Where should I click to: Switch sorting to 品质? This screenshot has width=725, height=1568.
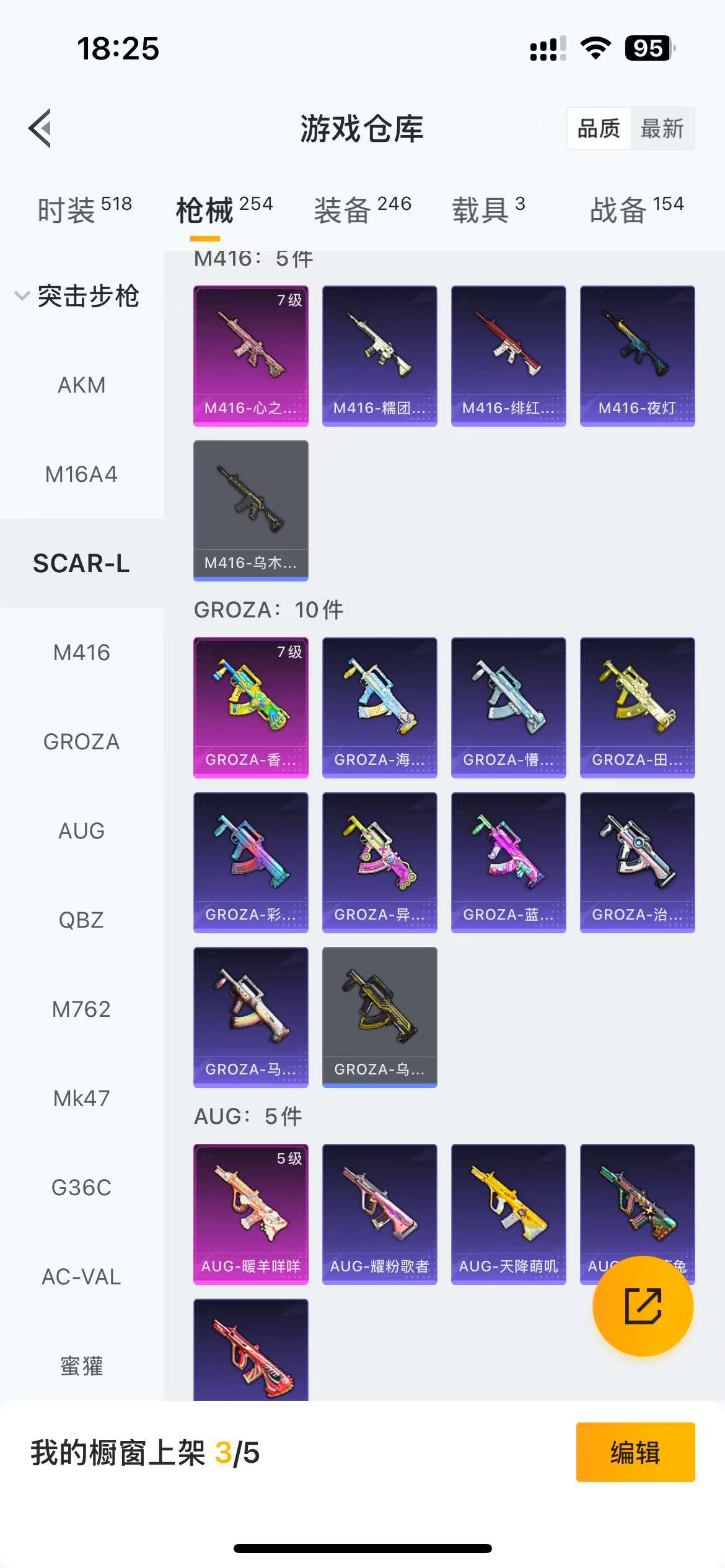coord(599,129)
